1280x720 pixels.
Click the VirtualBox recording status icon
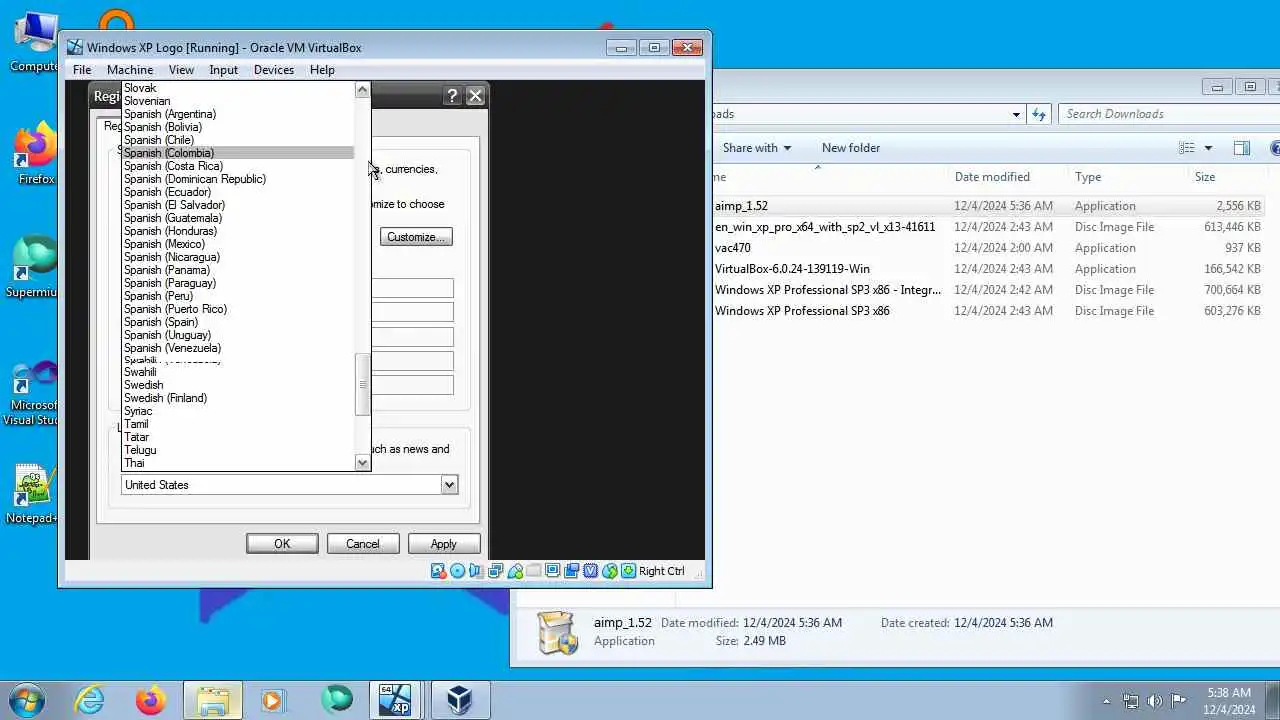click(x=571, y=571)
